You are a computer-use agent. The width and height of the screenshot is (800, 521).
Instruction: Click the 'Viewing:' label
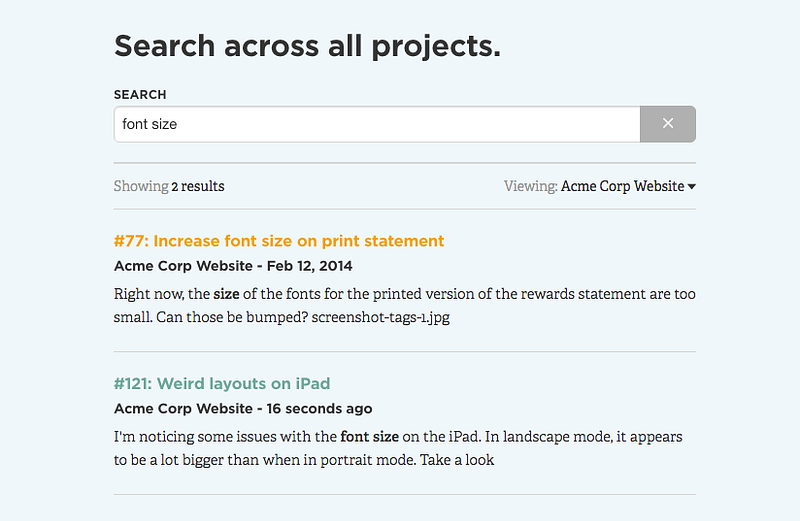(x=531, y=186)
